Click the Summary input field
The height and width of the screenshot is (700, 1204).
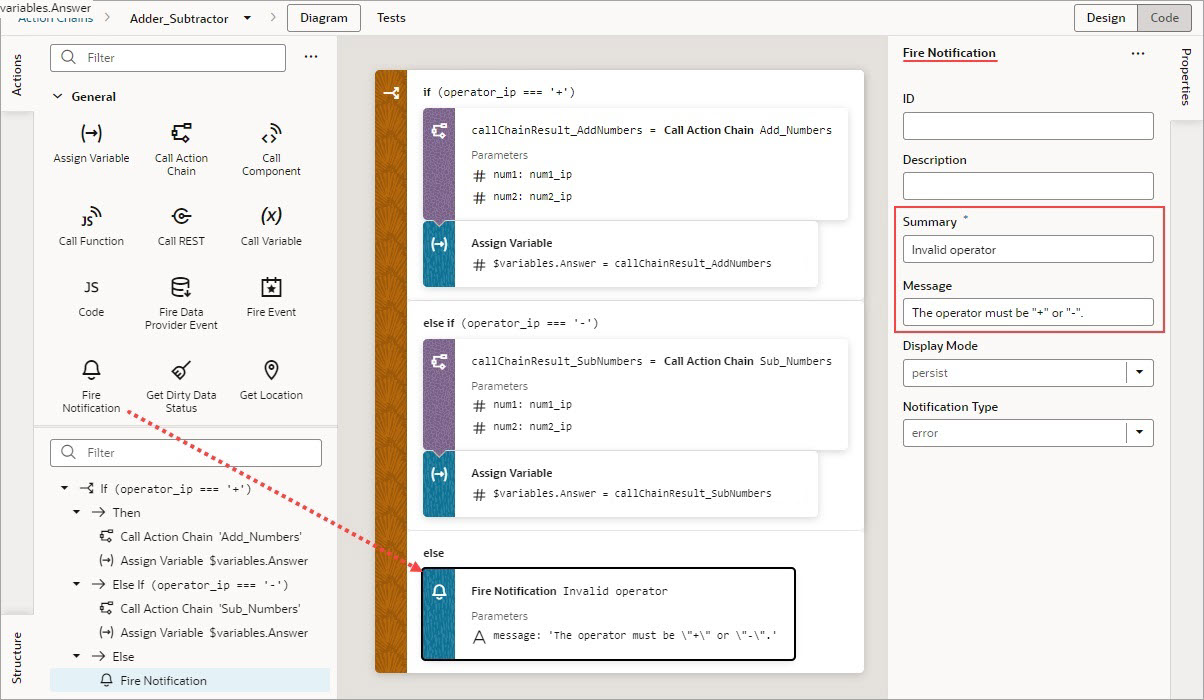tap(1028, 249)
